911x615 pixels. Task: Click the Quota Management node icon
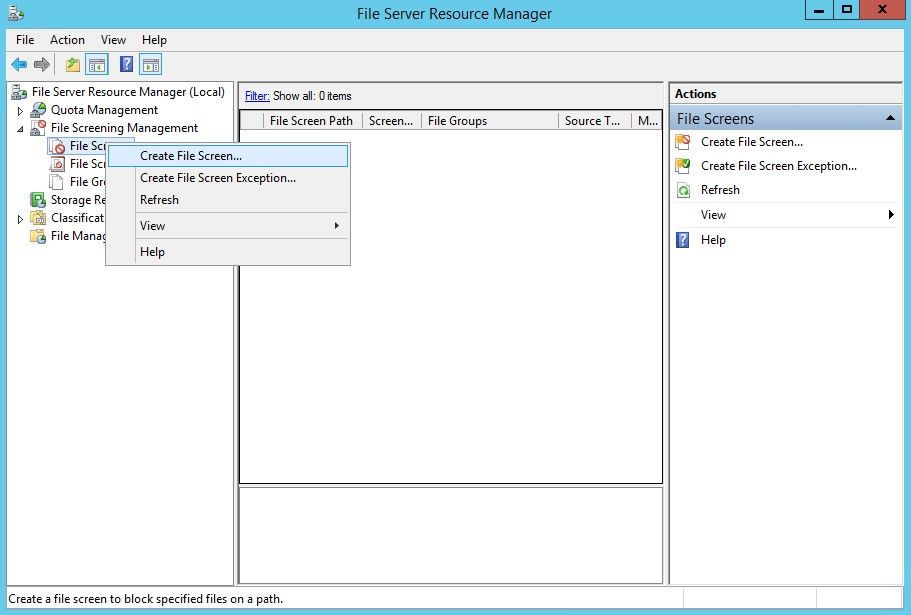tap(38, 110)
